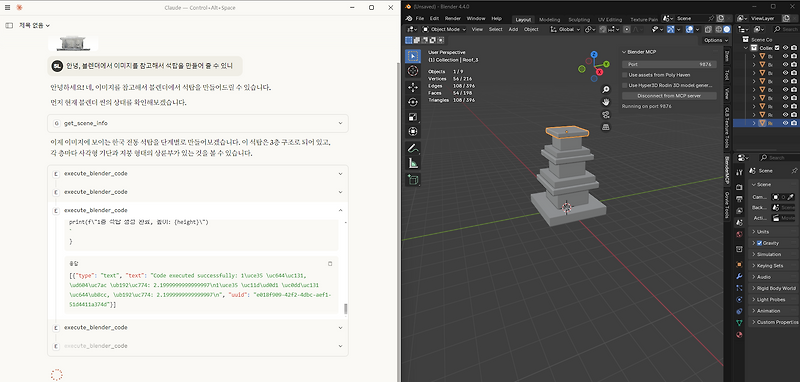Open the GLB Texture Tools sidebar tab
Viewport: 800px width, 382px height.
[727, 128]
